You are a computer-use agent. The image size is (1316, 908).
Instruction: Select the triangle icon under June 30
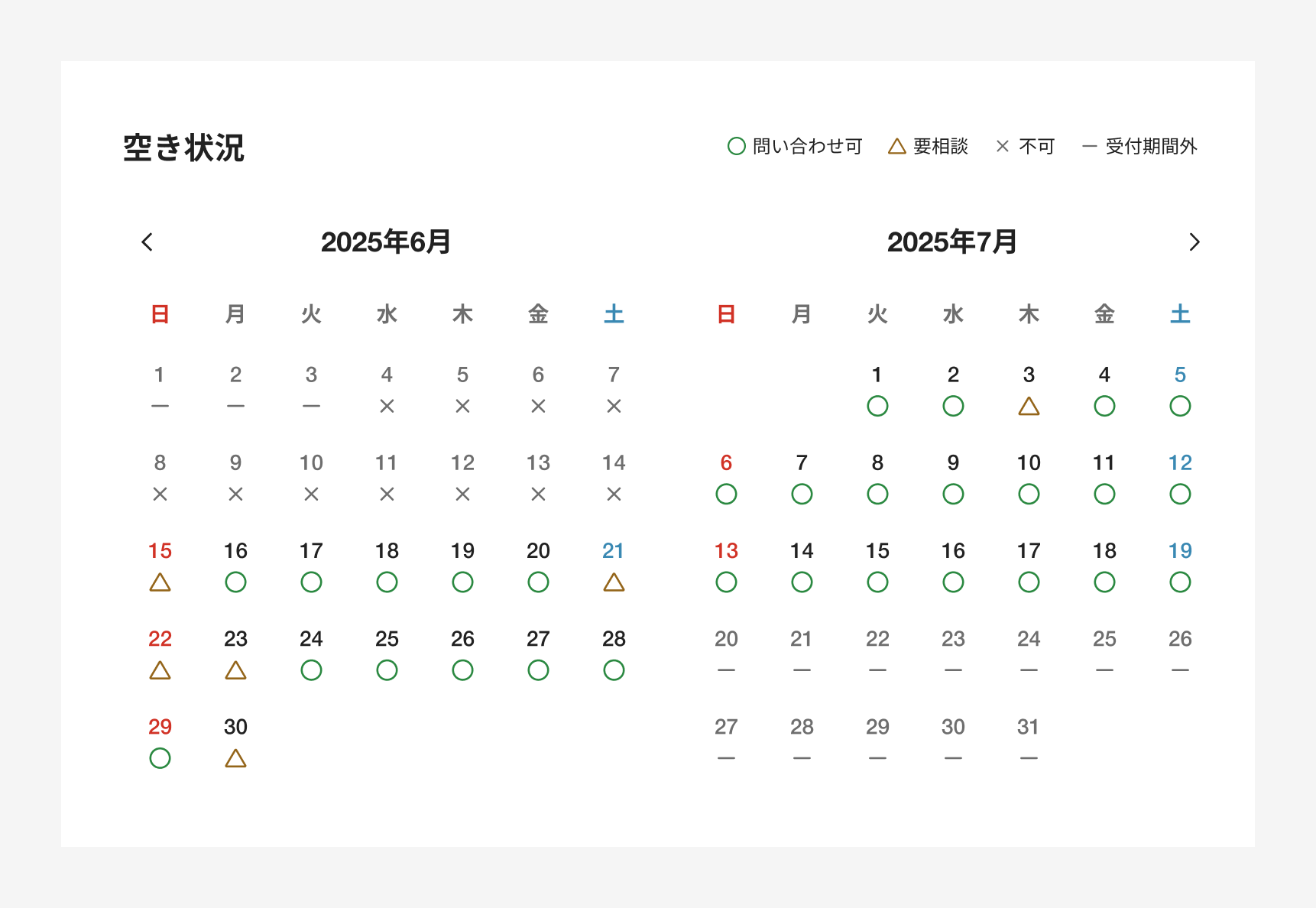235,758
